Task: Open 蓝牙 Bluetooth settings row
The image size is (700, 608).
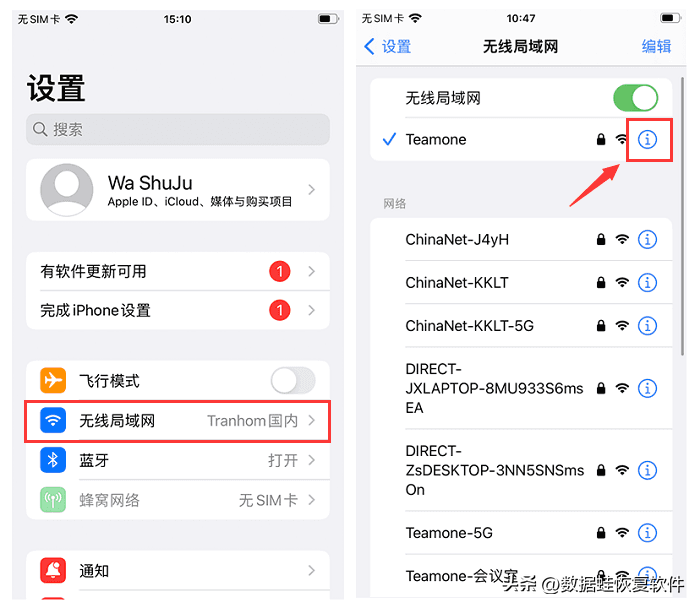Action: (178, 460)
